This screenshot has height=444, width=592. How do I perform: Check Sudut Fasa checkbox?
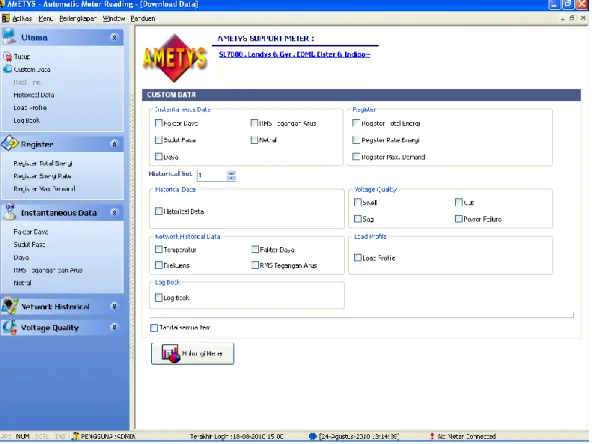[159, 140]
